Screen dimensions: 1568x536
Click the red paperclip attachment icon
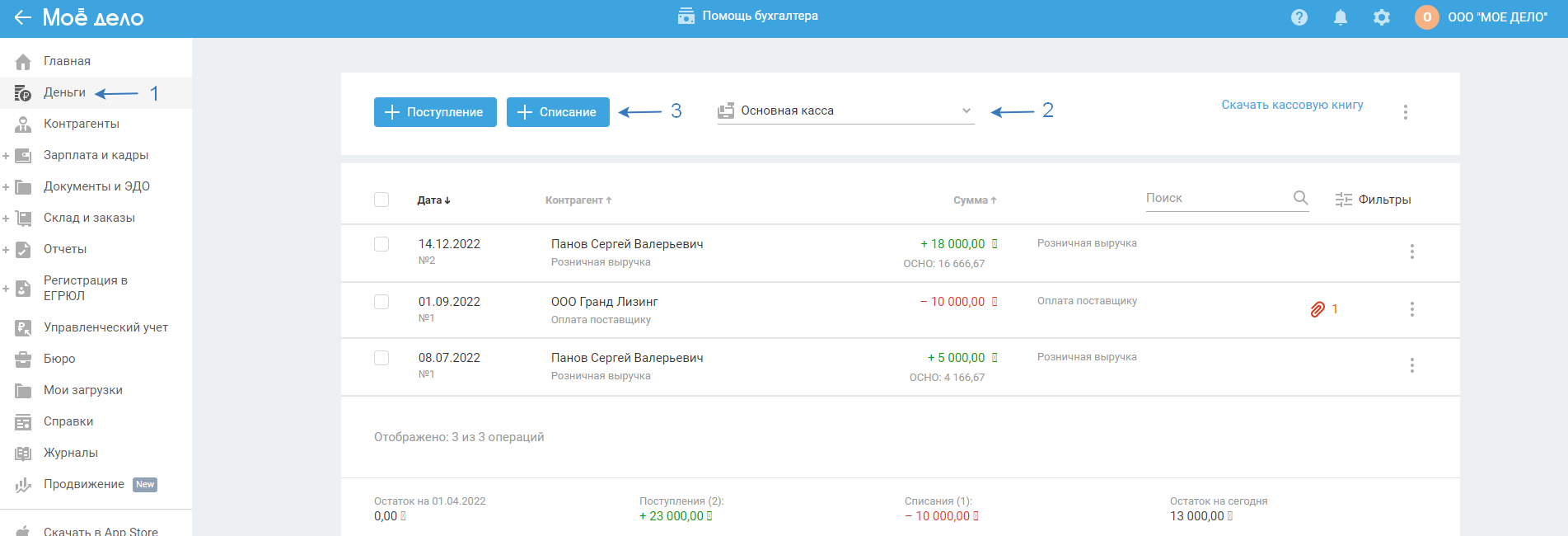click(1318, 309)
